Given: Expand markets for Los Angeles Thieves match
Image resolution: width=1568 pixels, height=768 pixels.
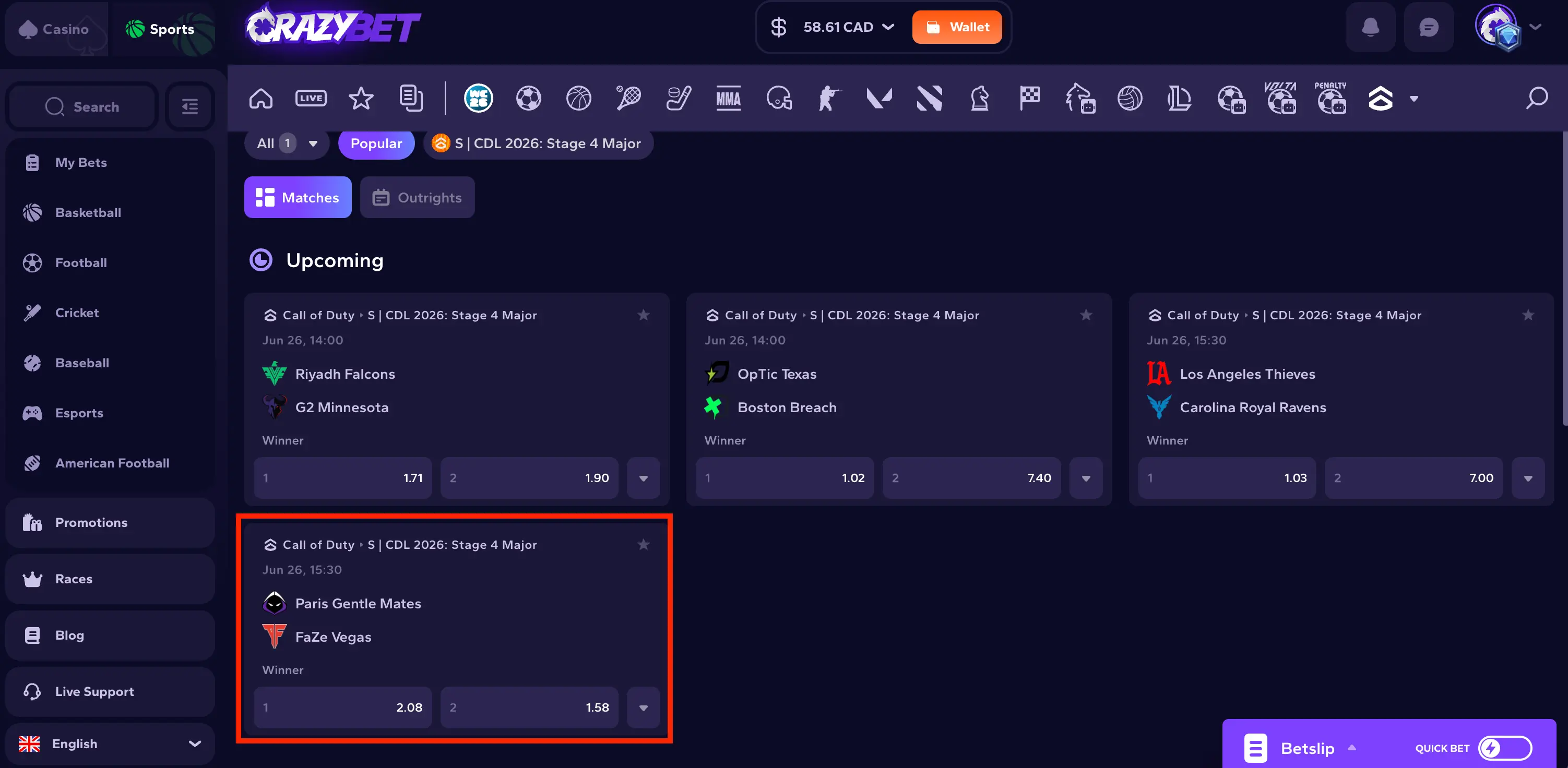Looking at the screenshot, I should [1528, 478].
